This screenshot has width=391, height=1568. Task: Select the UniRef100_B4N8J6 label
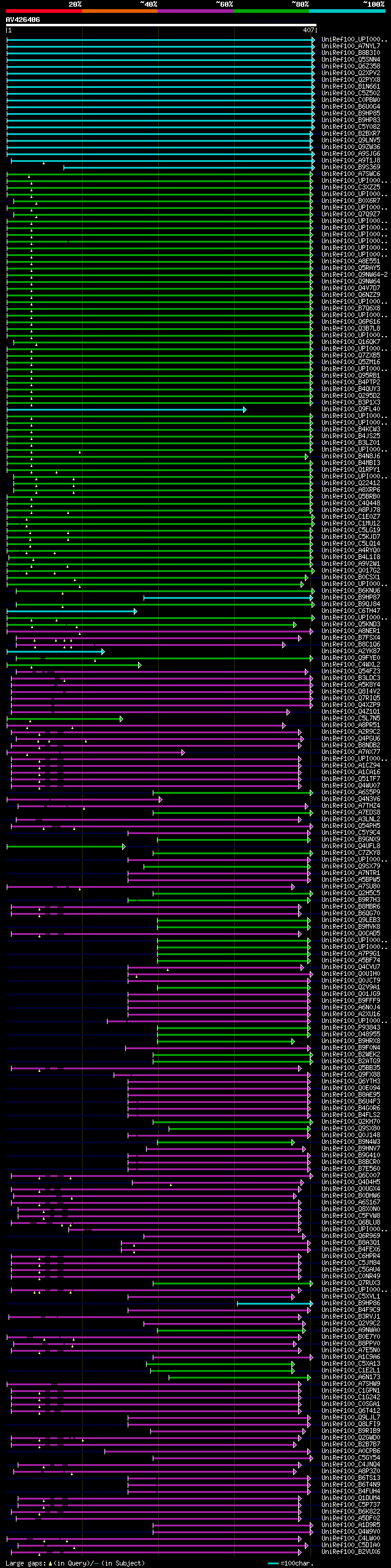point(351,456)
